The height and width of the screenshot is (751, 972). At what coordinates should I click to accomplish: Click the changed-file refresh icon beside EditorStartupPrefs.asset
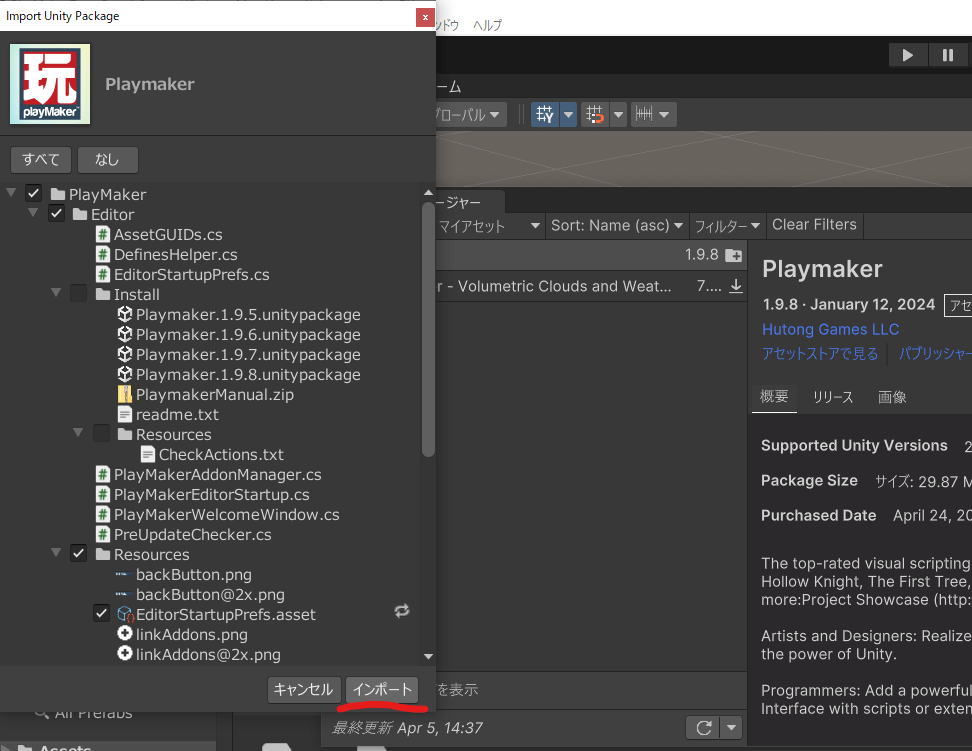tap(402, 611)
